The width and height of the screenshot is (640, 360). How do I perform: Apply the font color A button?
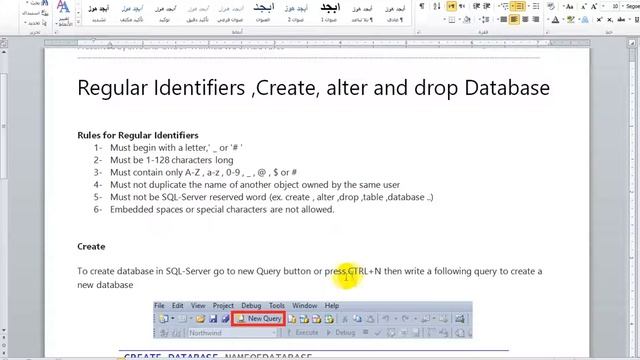tap(556, 19)
